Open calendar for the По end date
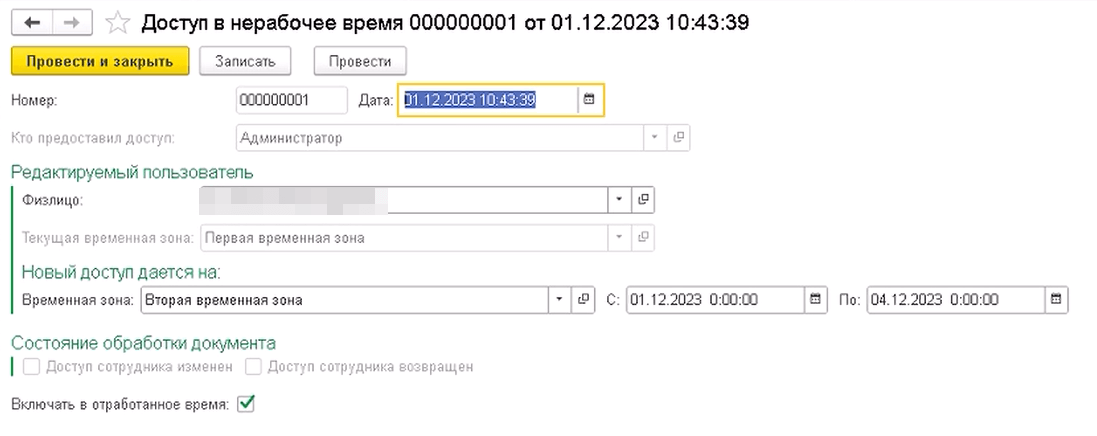 pos(1055,299)
